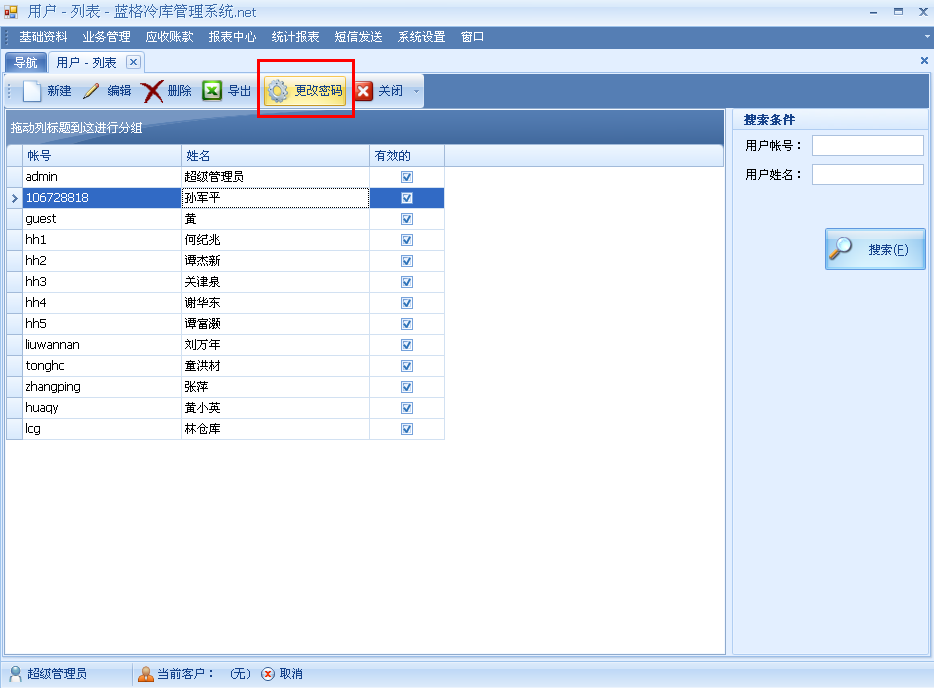
Task: Open the 窗口 menu
Action: tap(472, 37)
